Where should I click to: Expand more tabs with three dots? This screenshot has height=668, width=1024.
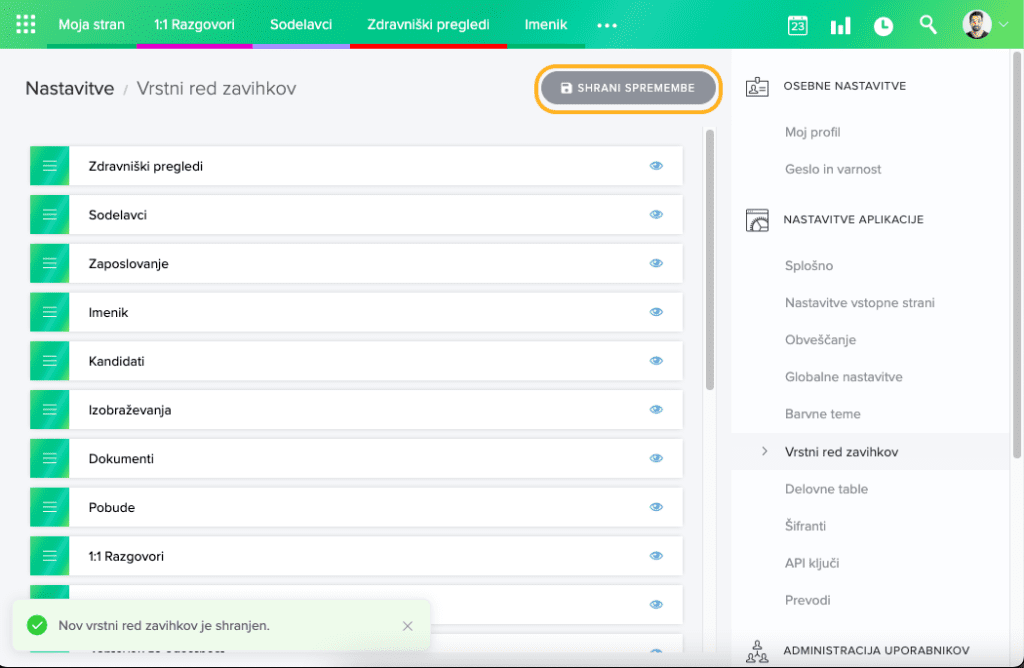coord(607,26)
